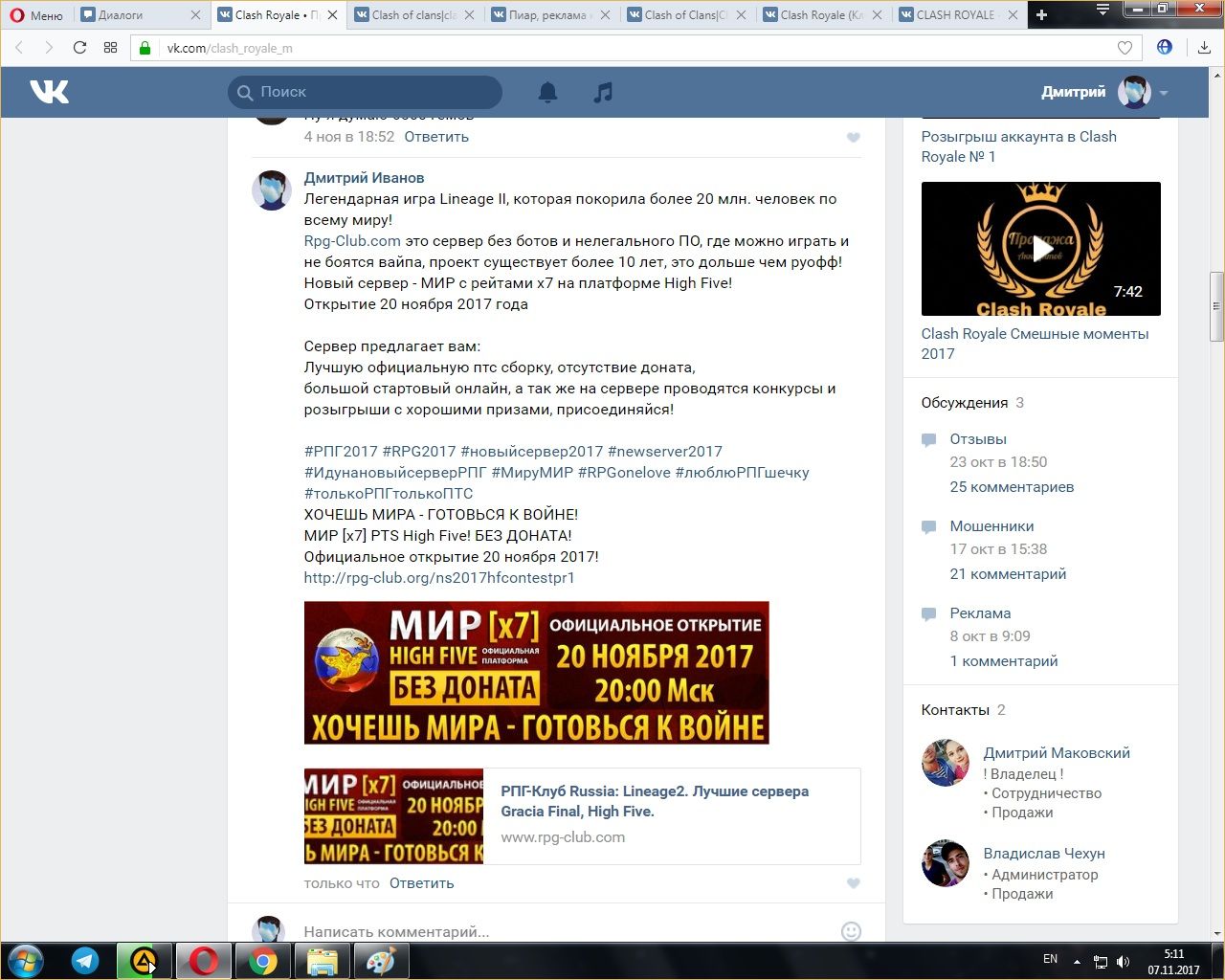Open the #толькоРПГтолькоПТС hashtag
The height and width of the screenshot is (980, 1225).
pos(389,494)
